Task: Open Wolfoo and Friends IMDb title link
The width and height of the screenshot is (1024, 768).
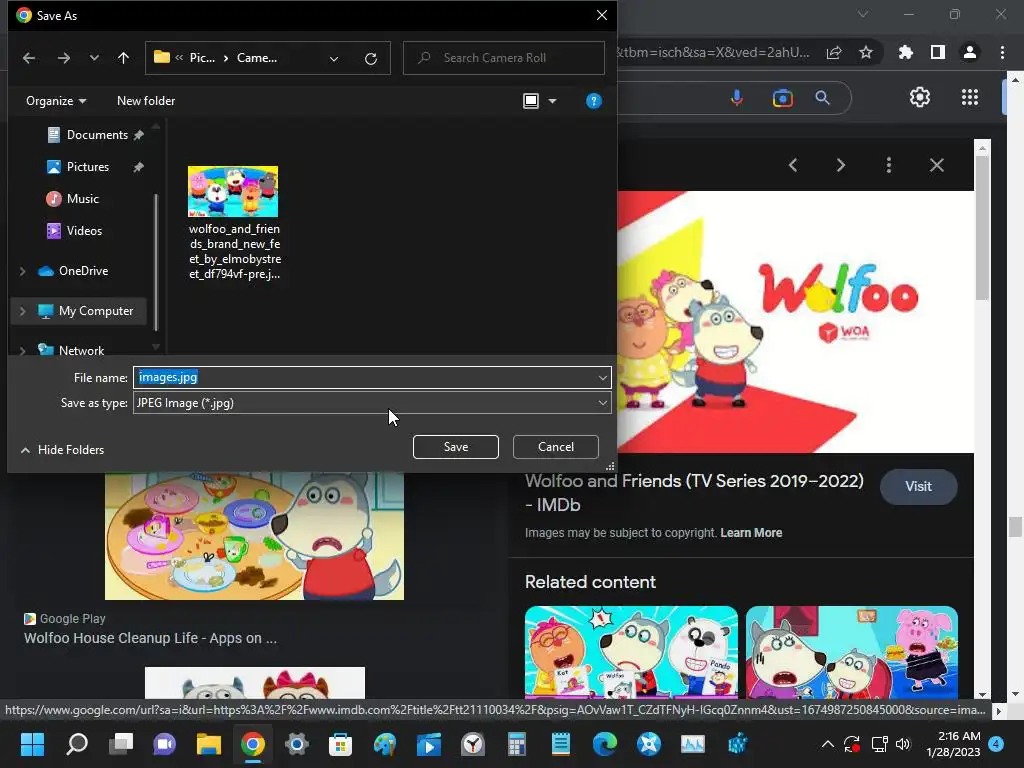Action: point(694,492)
